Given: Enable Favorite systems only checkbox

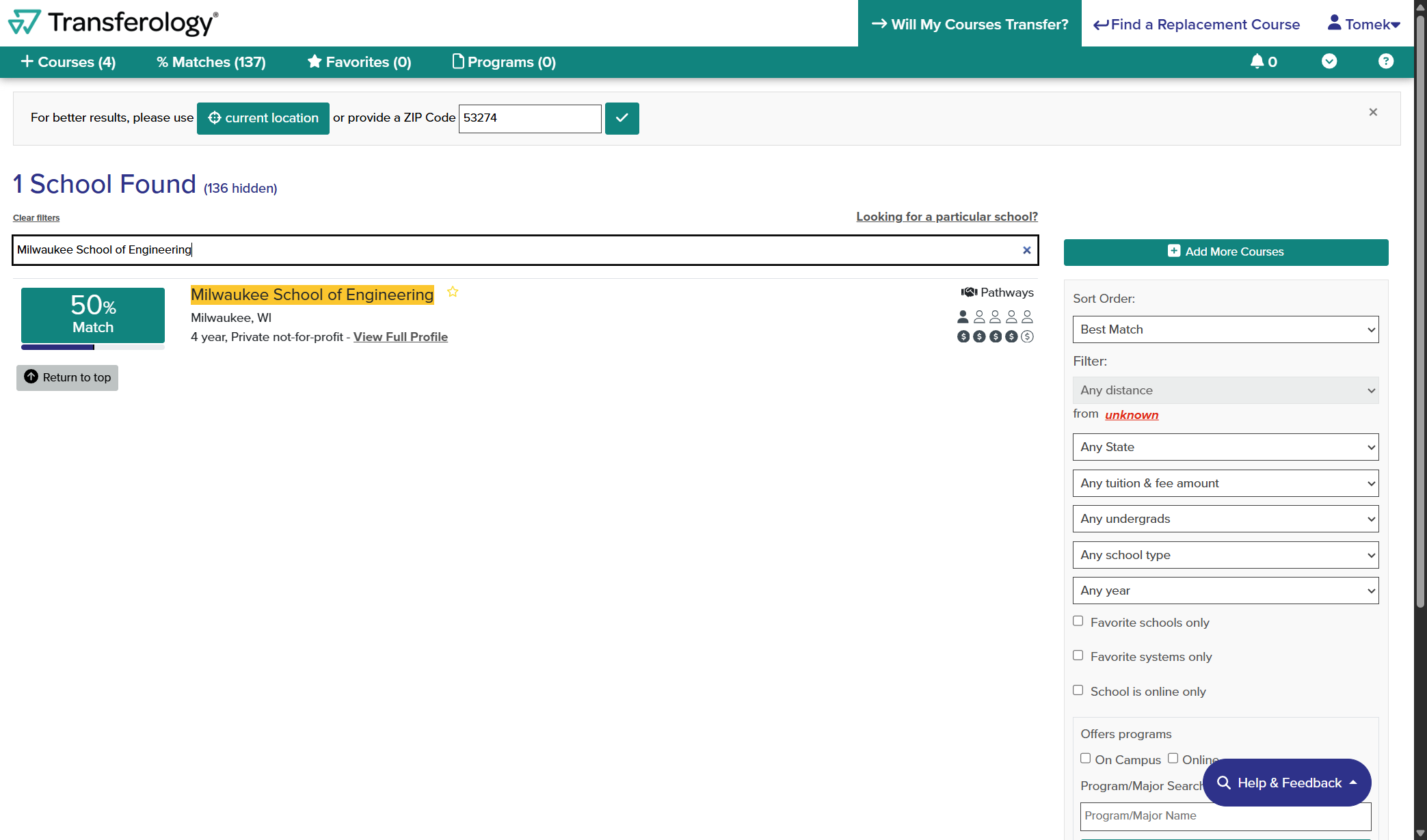Looking at the screenshot, I should [x=1078, y=655].
